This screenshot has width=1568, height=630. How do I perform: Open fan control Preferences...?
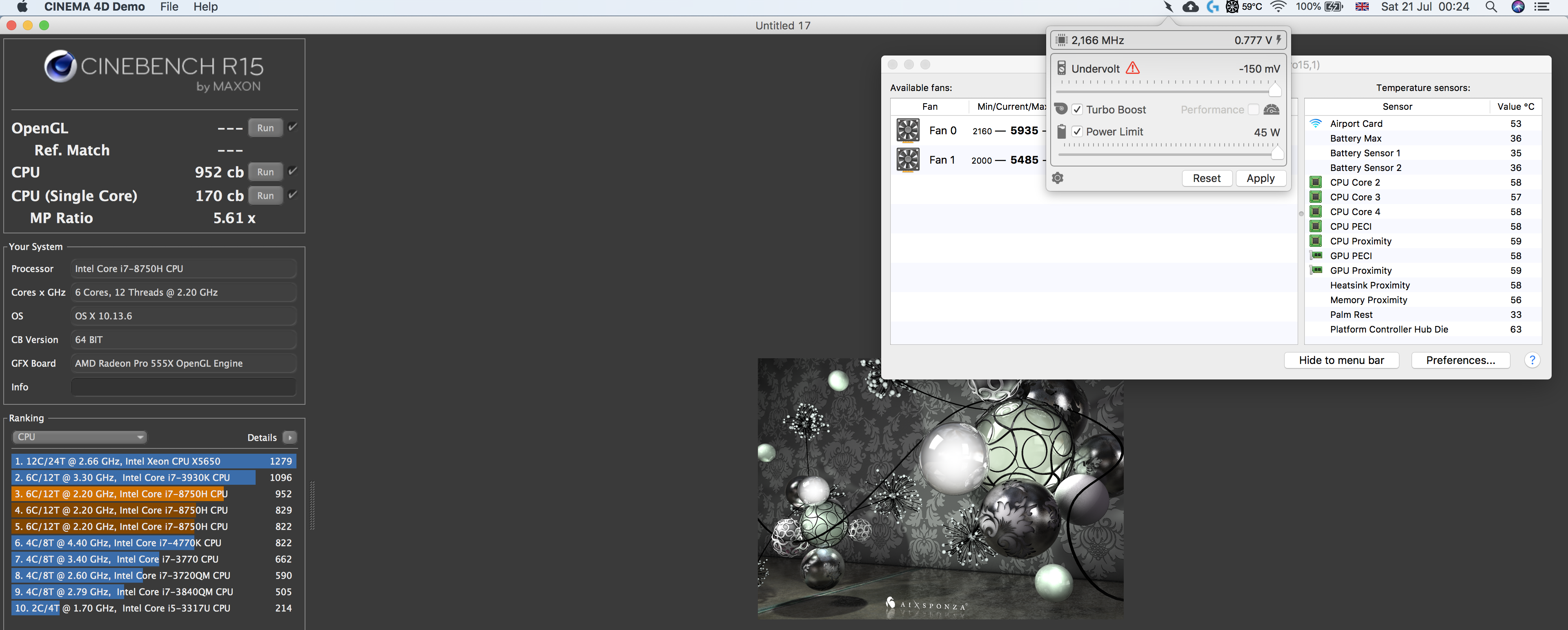[x=1460, y=360]
